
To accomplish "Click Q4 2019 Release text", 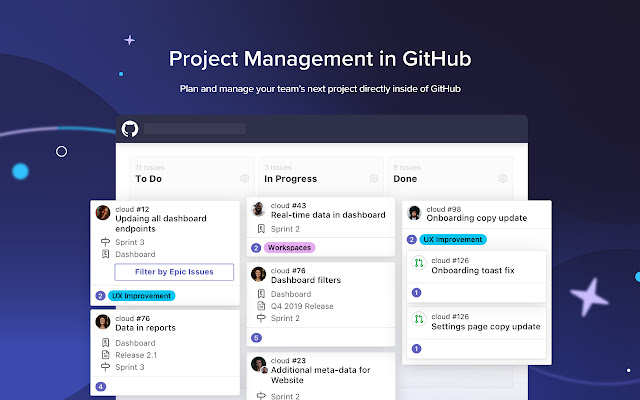I will 302,306.
